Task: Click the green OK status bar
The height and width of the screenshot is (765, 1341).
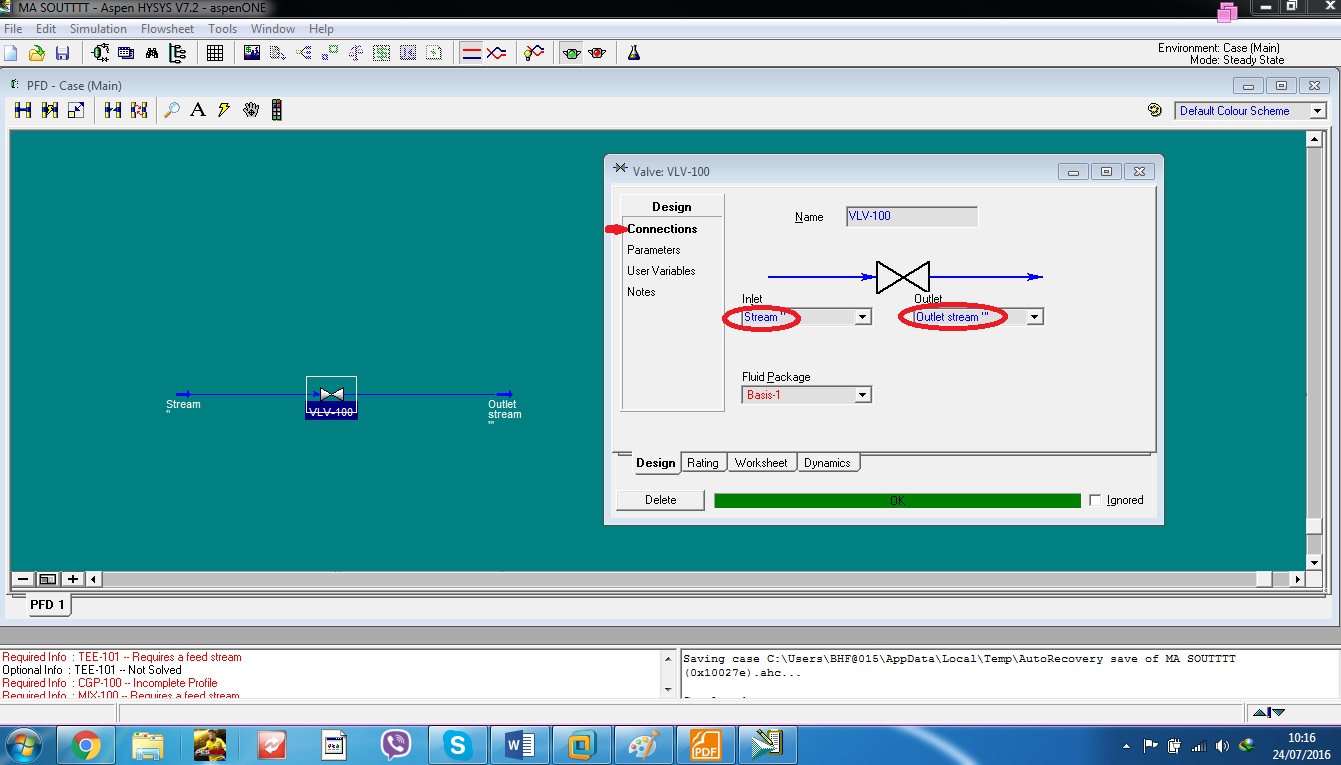Action: tap(897, 499)
